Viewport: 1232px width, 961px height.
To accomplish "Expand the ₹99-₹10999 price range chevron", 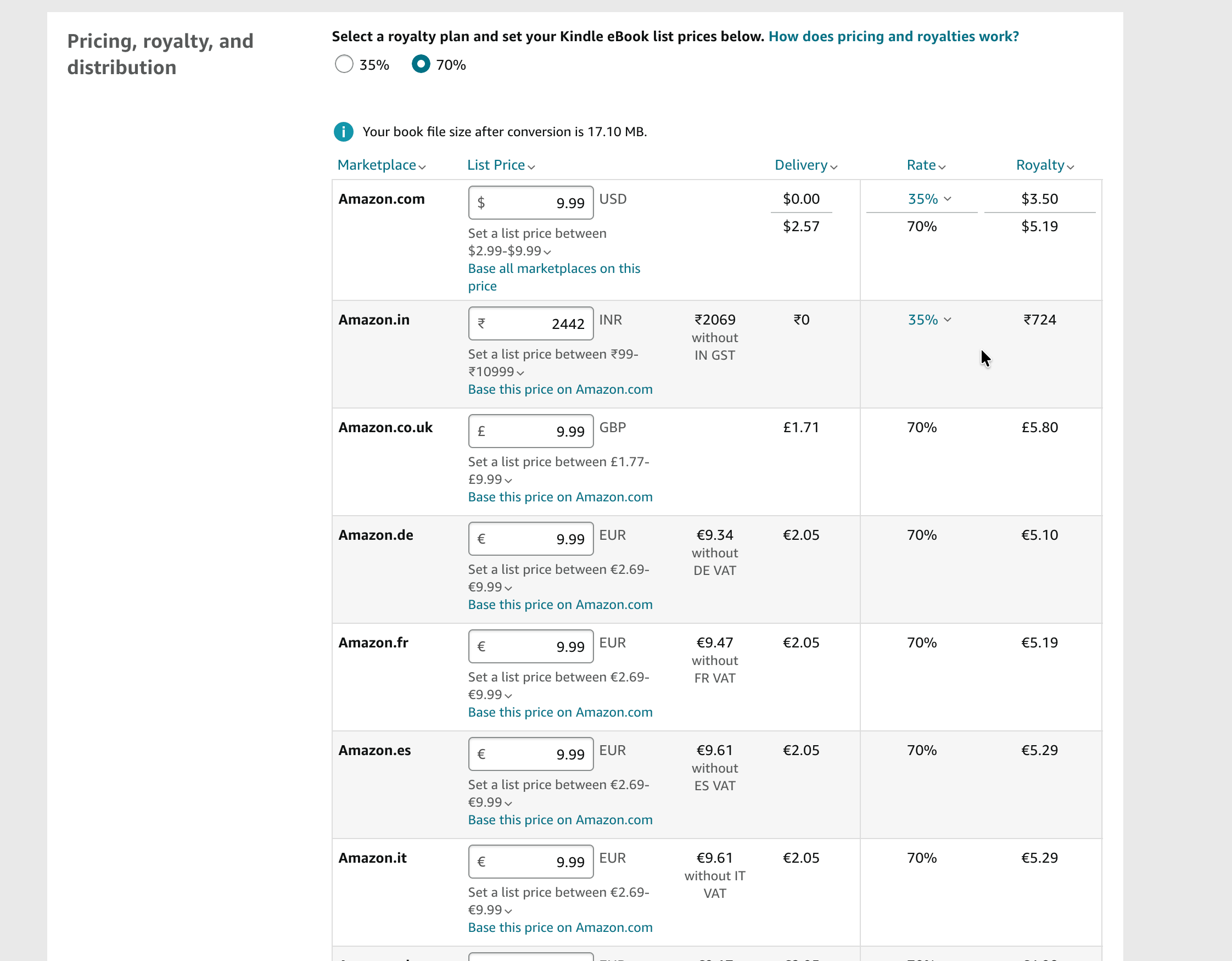I will click(x=520, y=372).
